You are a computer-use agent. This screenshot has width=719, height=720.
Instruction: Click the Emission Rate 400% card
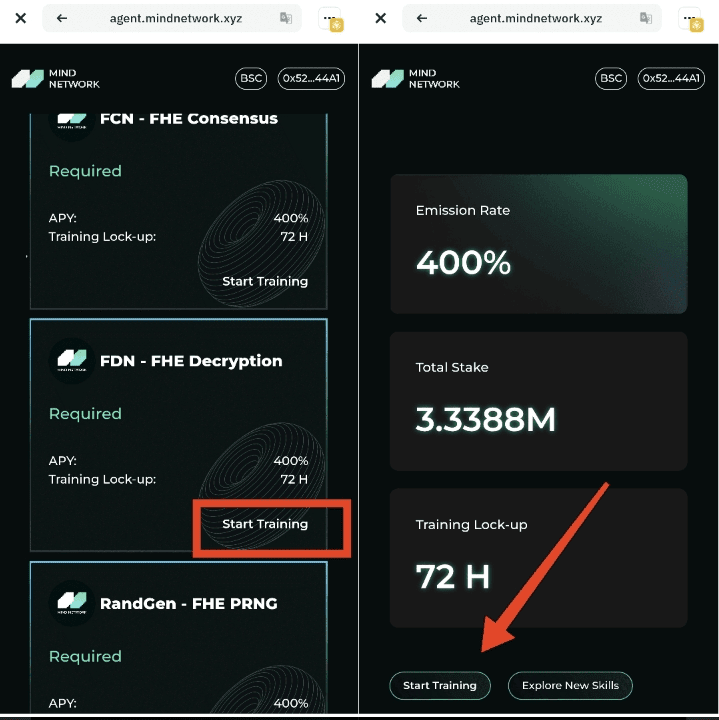coord(539,244)
